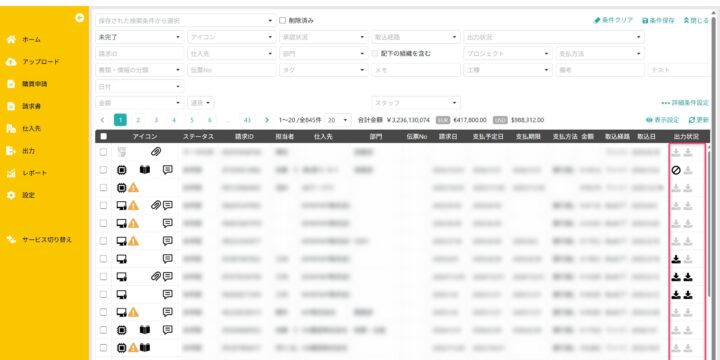Open the page size 20 dropdown
This screenshot has height=360, width=720.
[338, 120]
